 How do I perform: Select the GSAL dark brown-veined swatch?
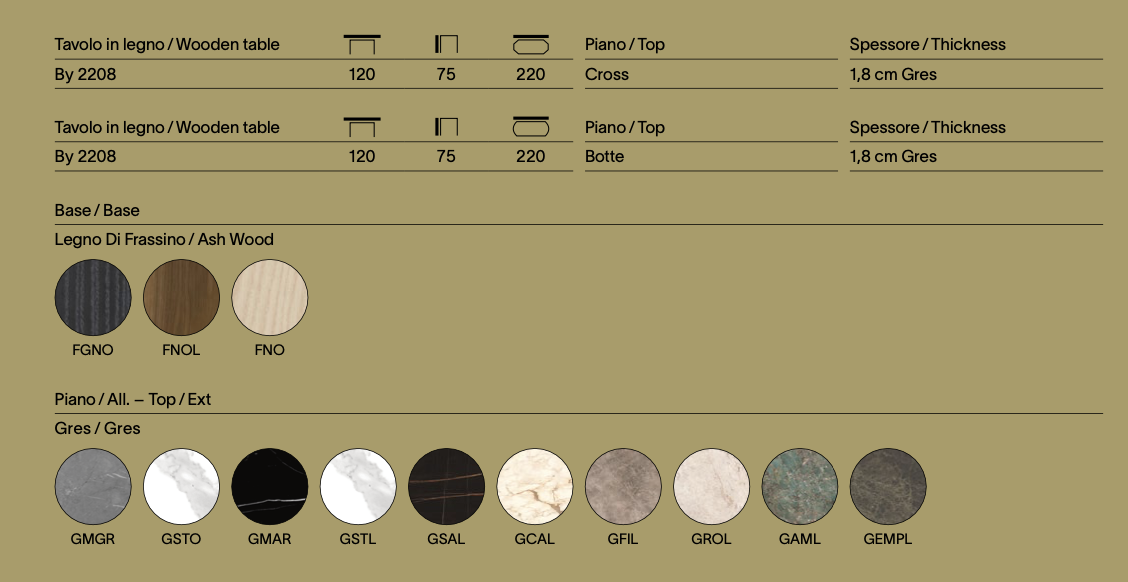pos(447,486)
